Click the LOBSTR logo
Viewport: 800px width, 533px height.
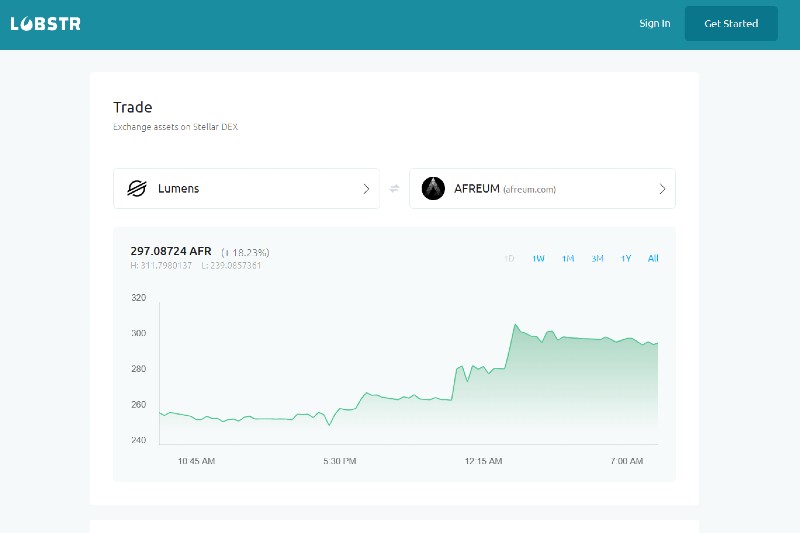pyautogui.click(x=45, y=23)
